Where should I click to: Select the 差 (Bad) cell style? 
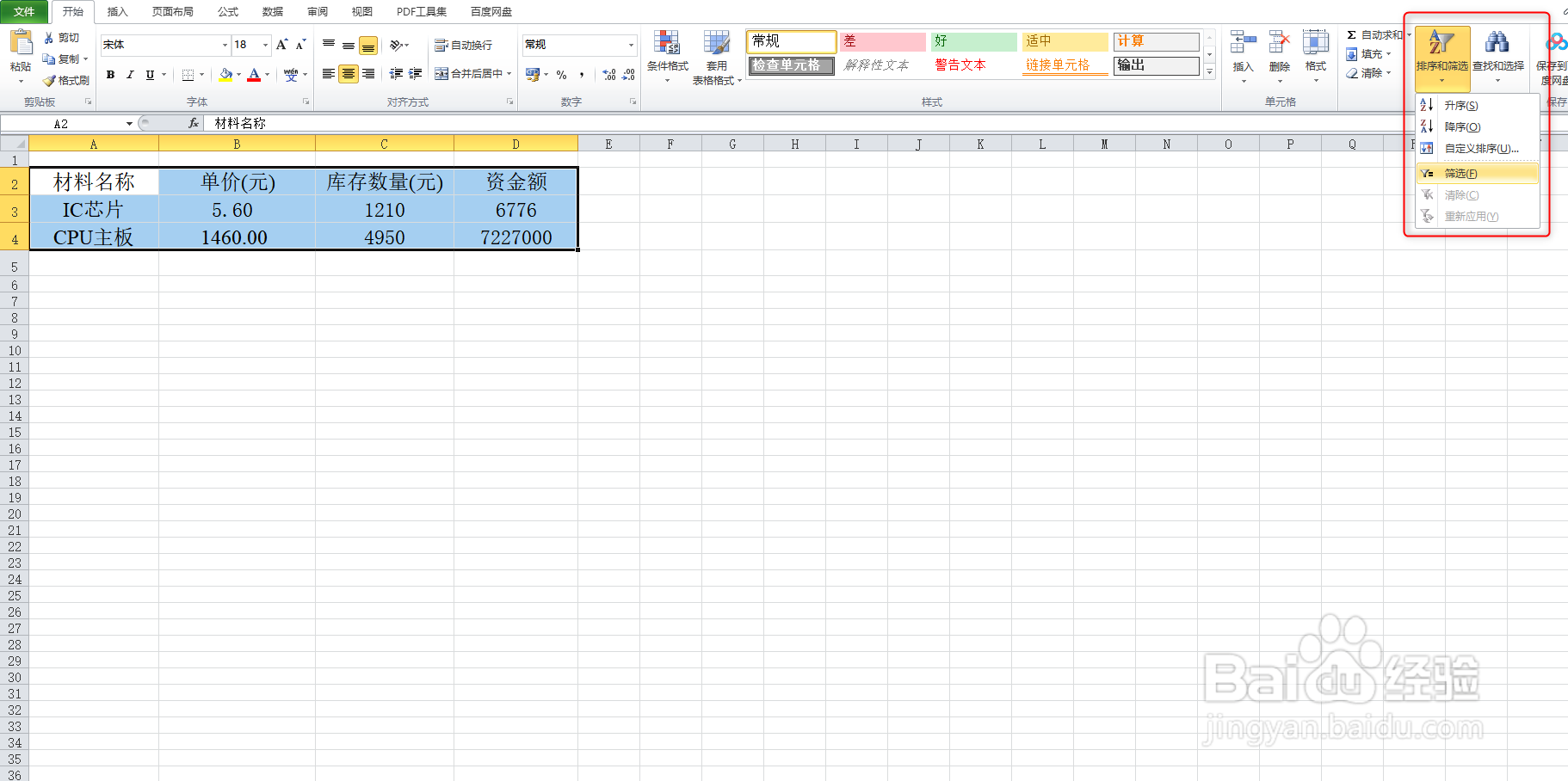[883, 41]
